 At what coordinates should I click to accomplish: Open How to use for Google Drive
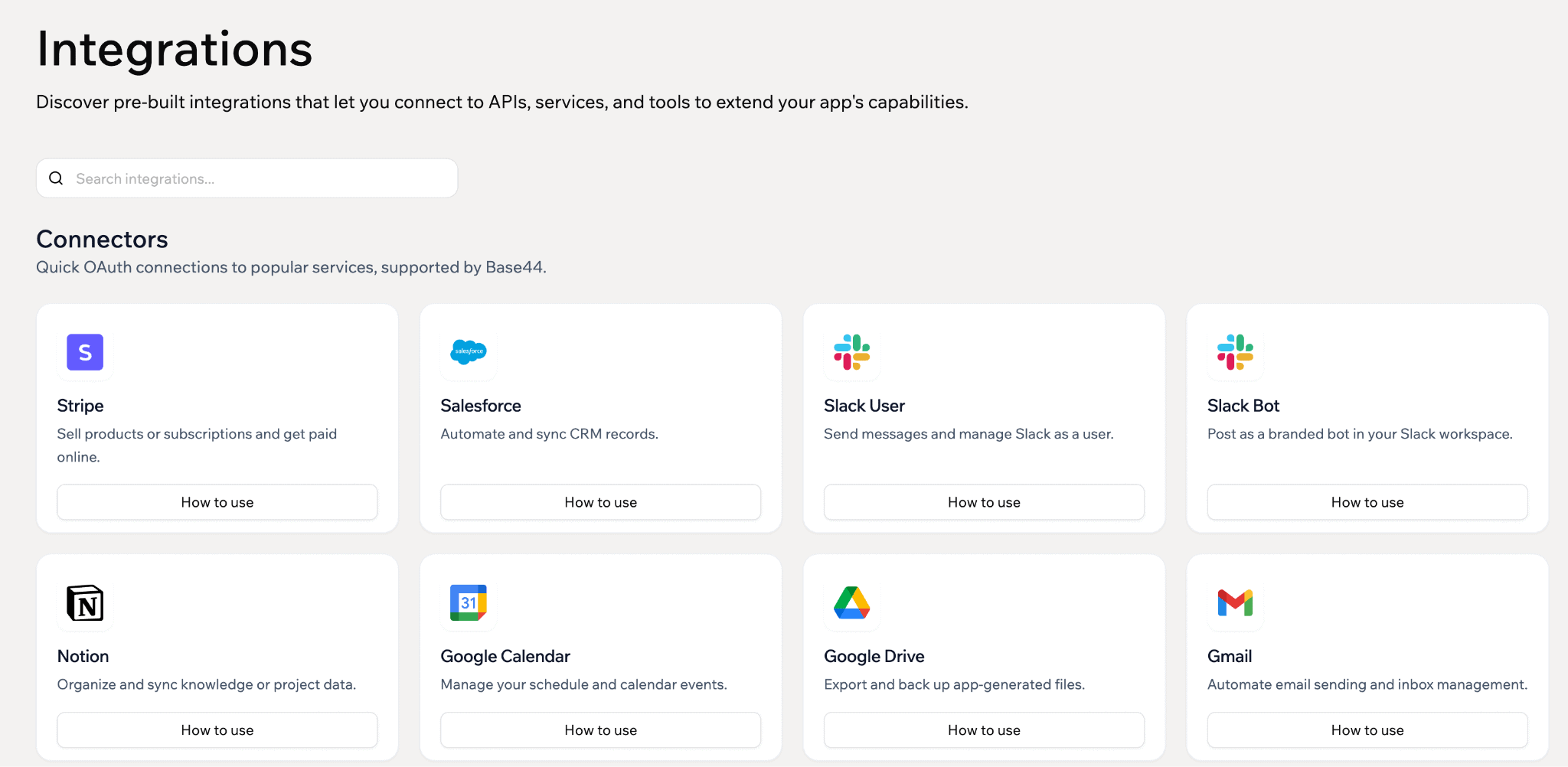(985, 730)
